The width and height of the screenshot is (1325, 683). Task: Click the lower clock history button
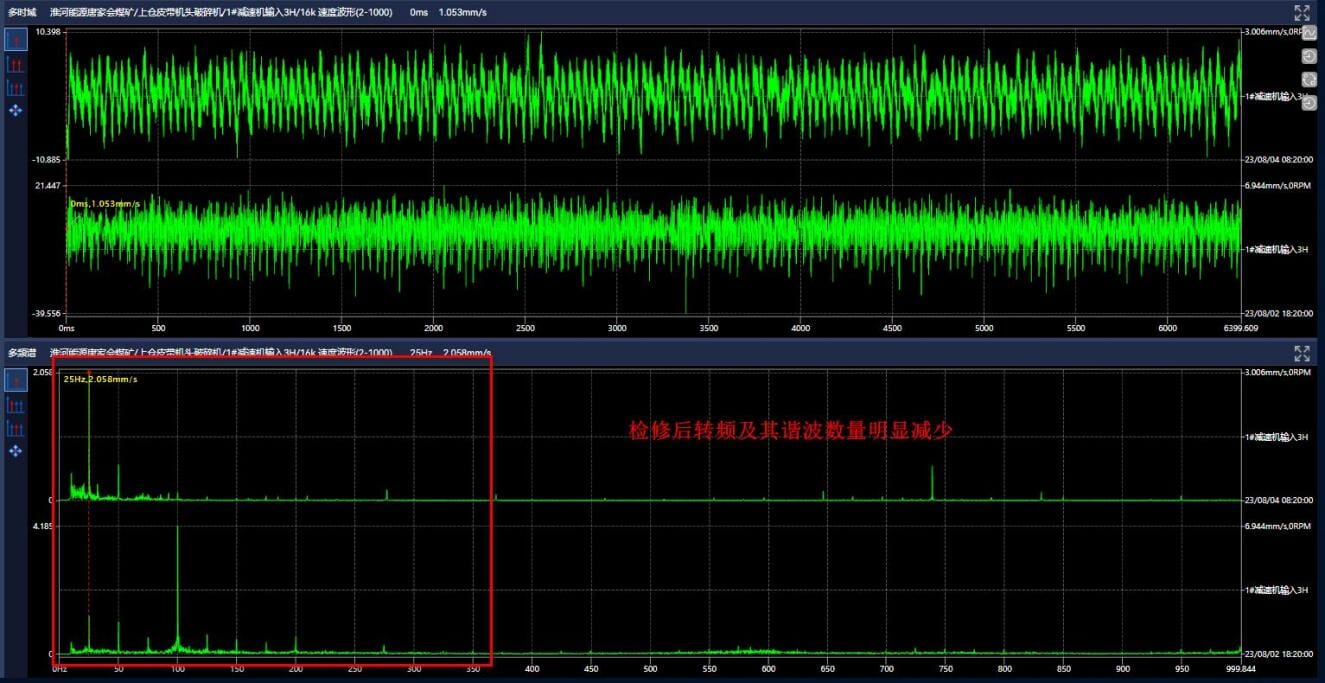(x=1309, y=102)
